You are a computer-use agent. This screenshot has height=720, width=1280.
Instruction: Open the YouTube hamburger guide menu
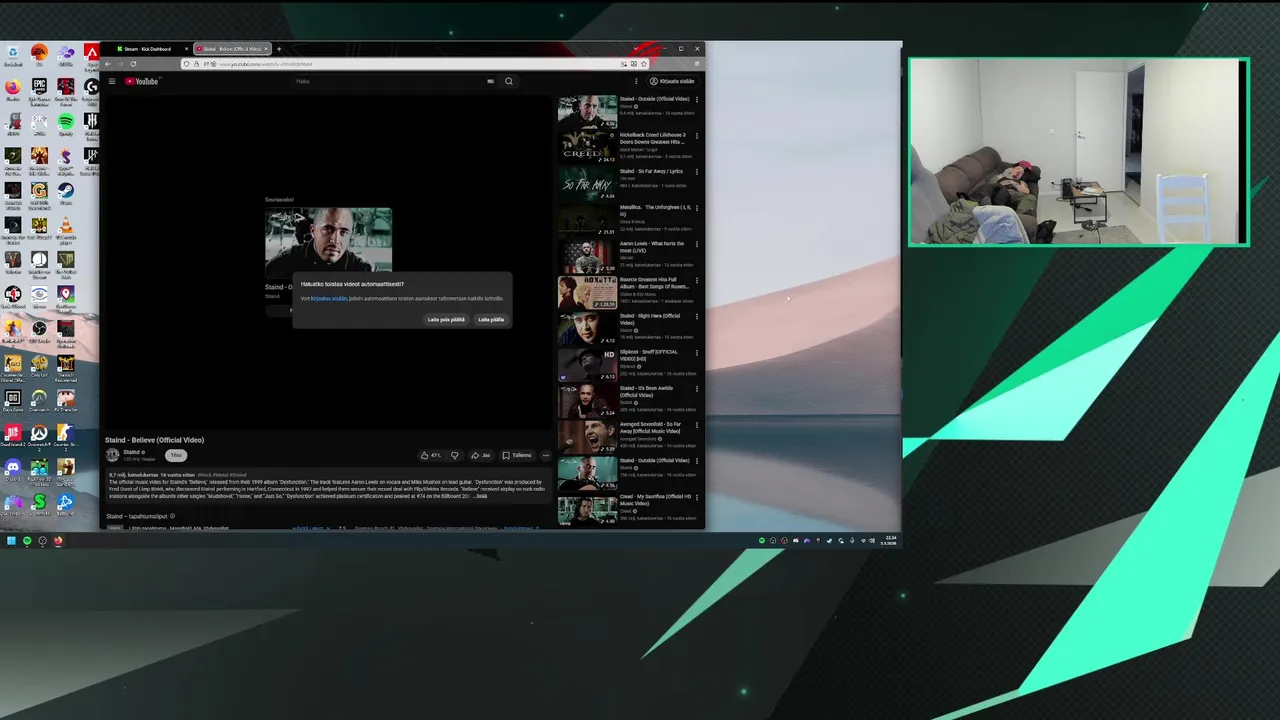pyautogui.click(x=112, y=81)
